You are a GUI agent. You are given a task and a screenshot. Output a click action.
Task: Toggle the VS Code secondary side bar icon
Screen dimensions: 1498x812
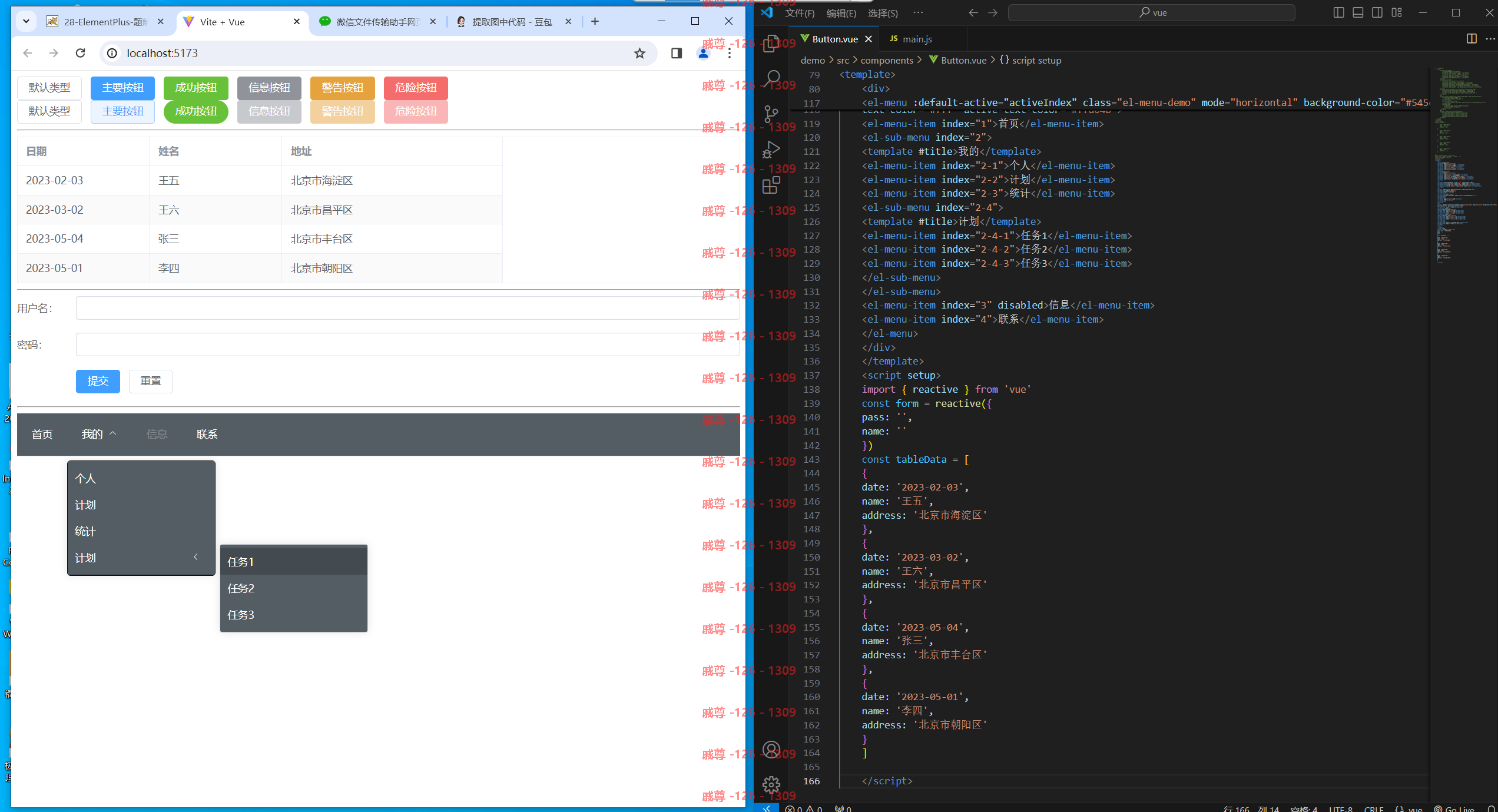[x=1377, y=12]
